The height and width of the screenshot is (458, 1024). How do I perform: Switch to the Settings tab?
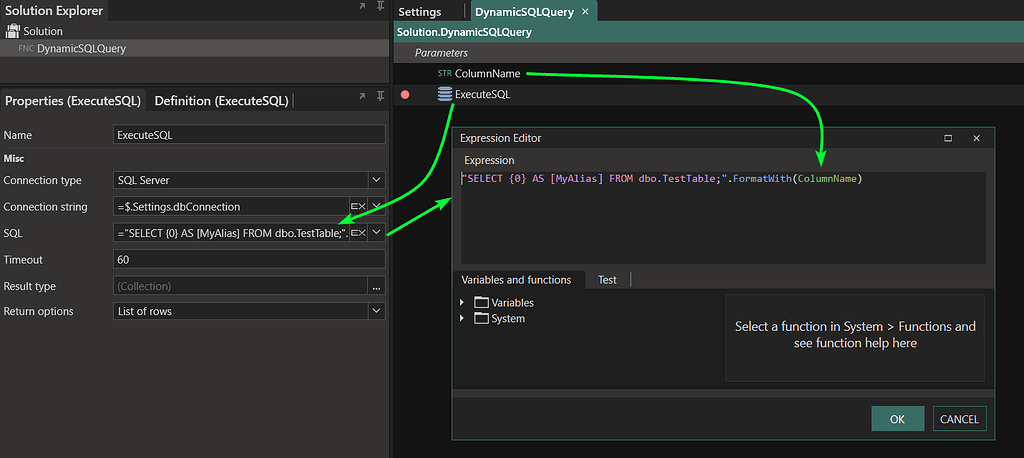click(x=420, y=12)
